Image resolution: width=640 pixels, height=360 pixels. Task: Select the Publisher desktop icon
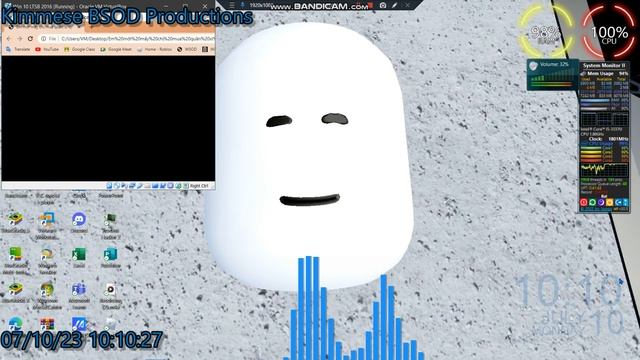110,258
